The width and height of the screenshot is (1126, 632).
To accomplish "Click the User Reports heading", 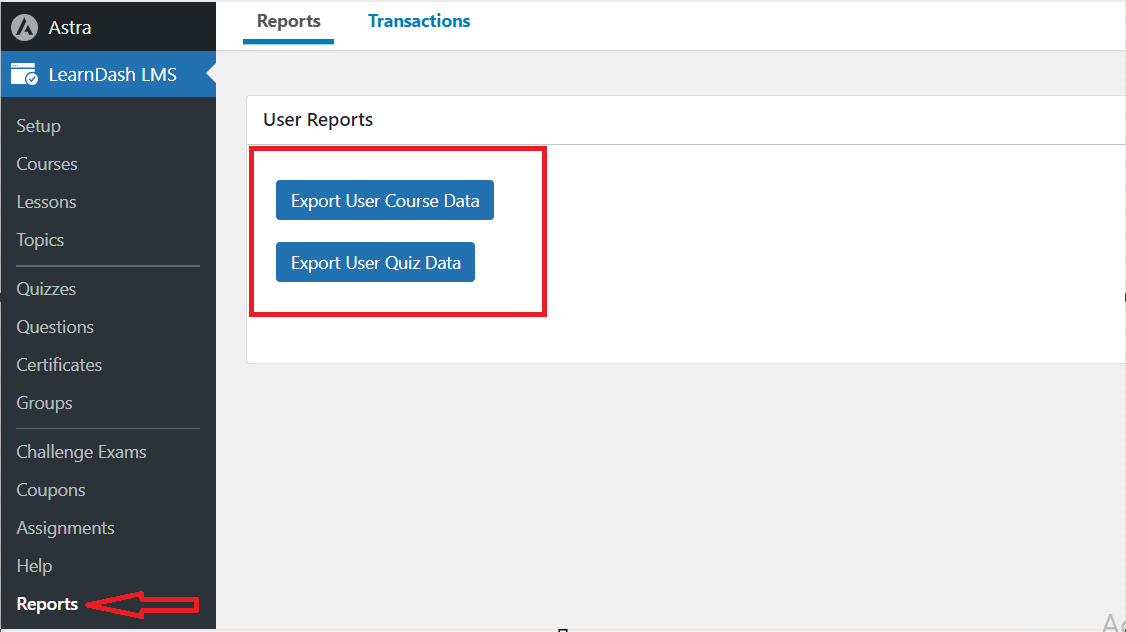I will (x=318, y=120).
